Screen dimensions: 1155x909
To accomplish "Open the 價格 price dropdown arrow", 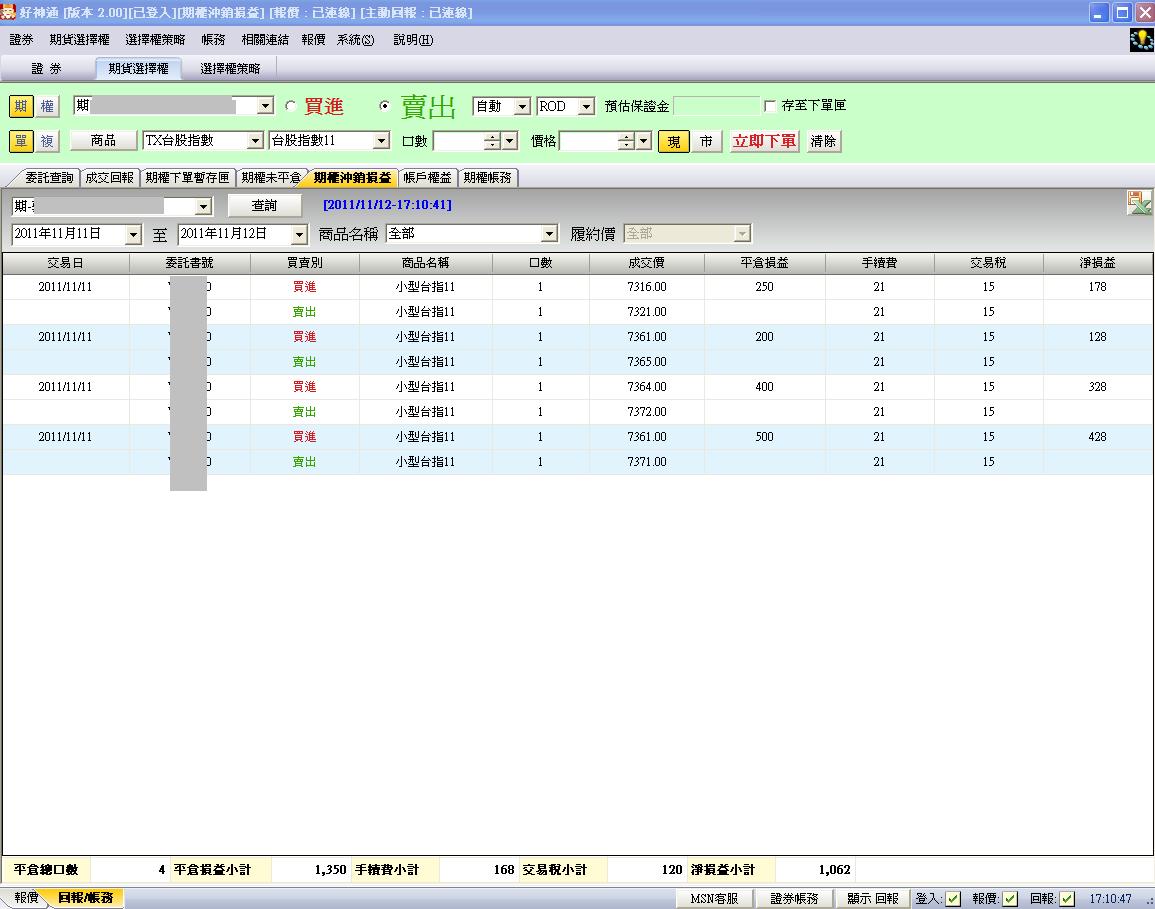I will click(x=644, y=141).
